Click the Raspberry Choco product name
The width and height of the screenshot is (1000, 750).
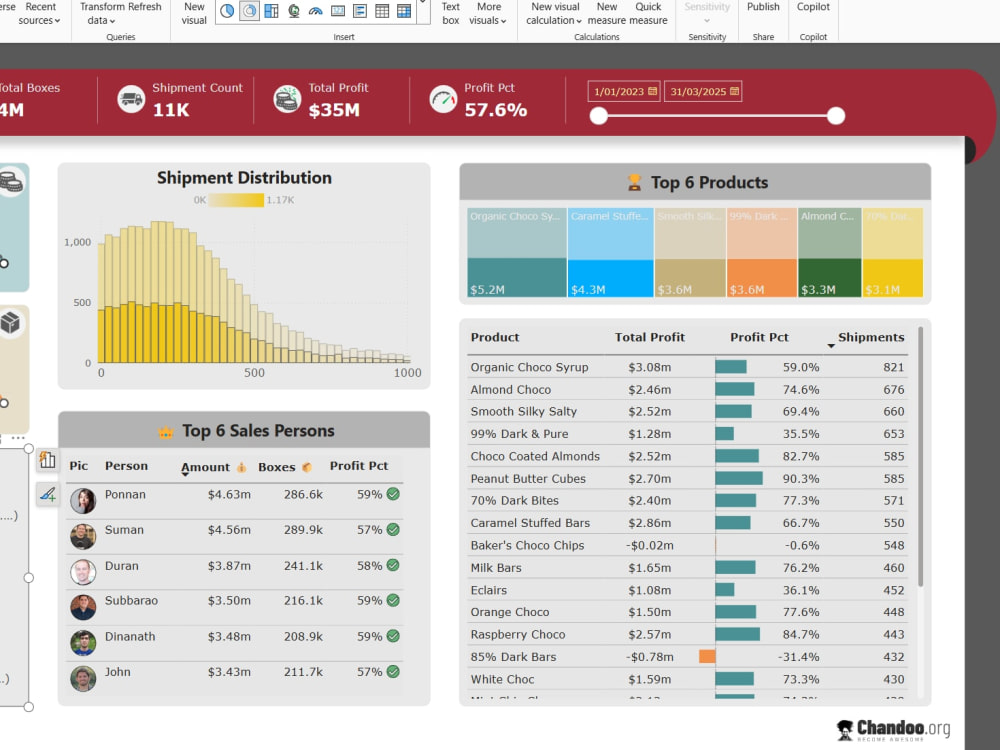[517, 635]
